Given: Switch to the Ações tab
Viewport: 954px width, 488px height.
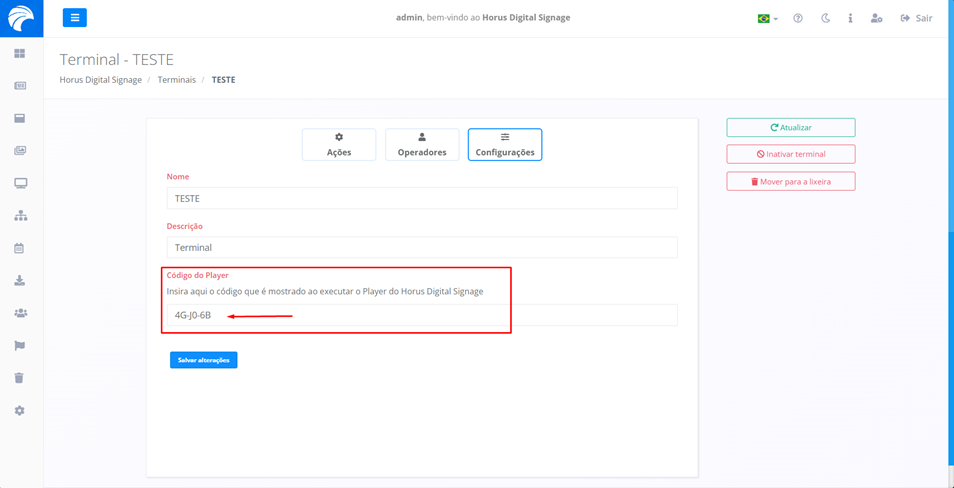Looking at the screenshot, I should [x=339, y=145].
